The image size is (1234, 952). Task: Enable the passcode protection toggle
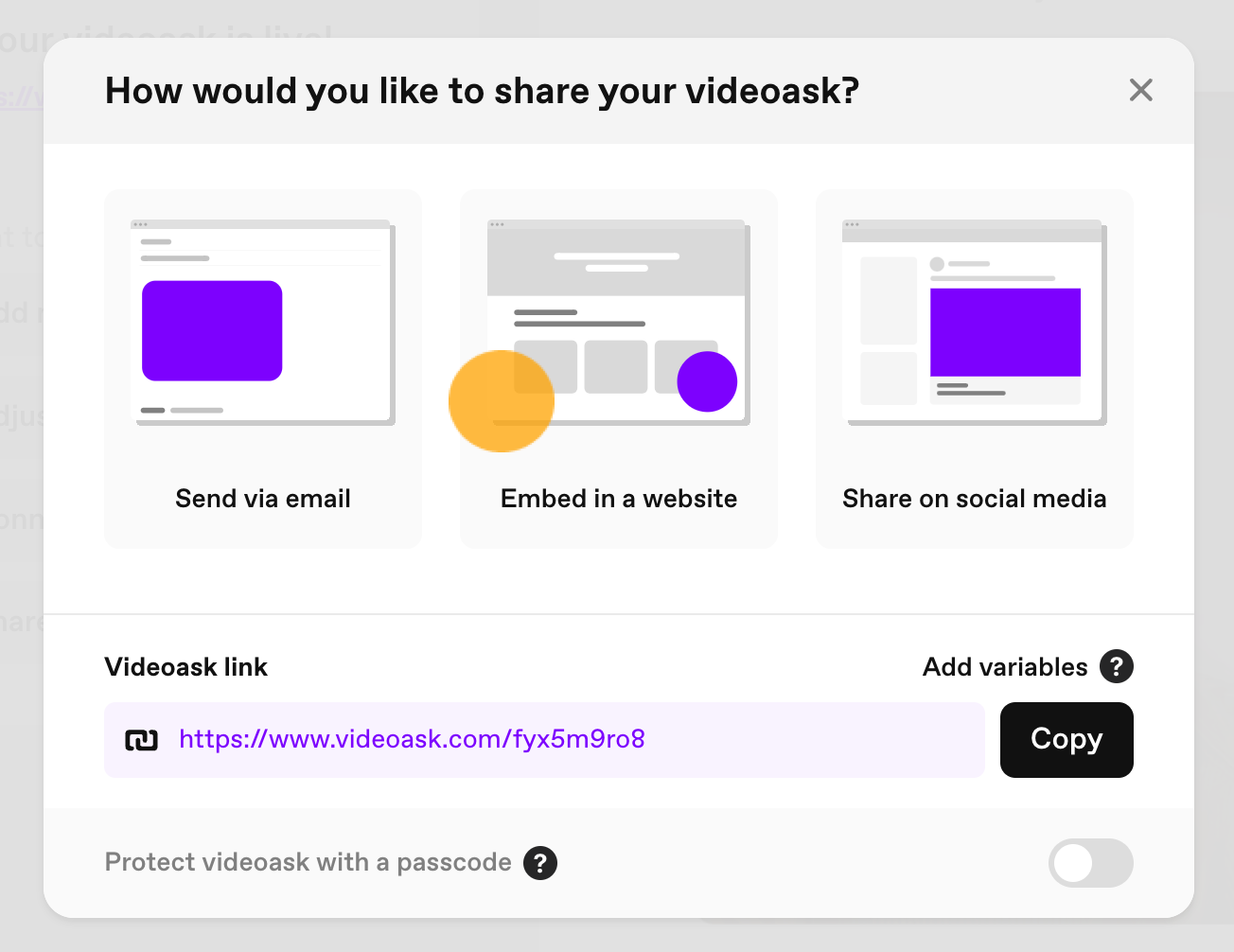[x=1090, y=863]
